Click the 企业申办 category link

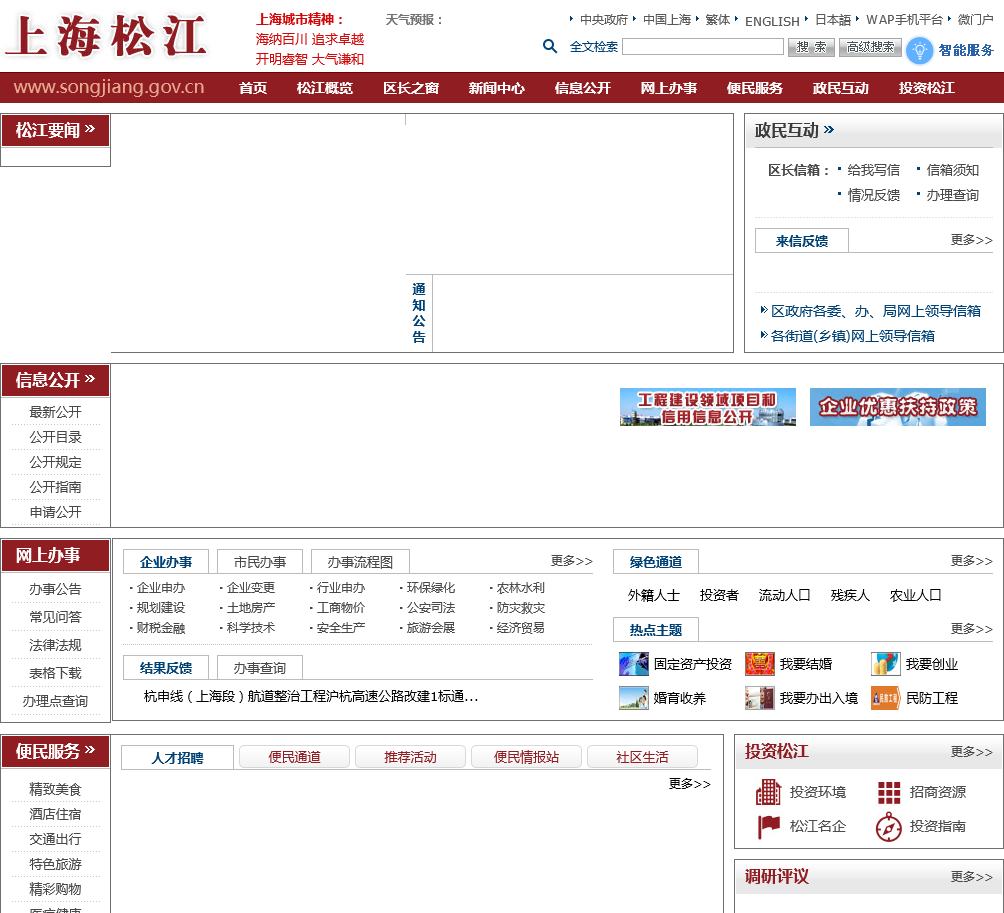point(161,588)
